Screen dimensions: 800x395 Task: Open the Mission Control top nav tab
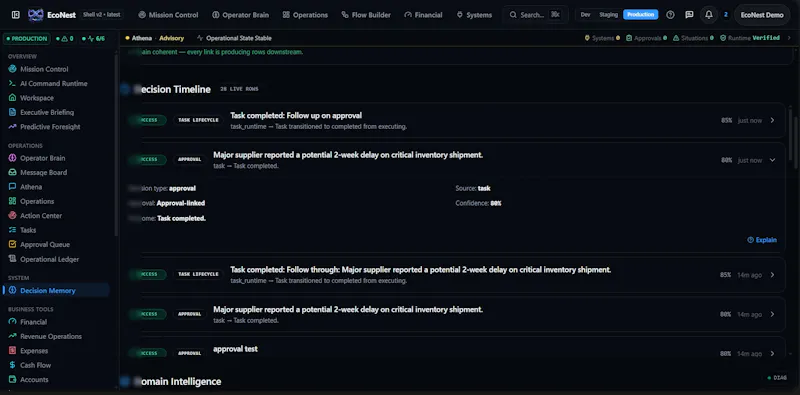click(168, 15)
